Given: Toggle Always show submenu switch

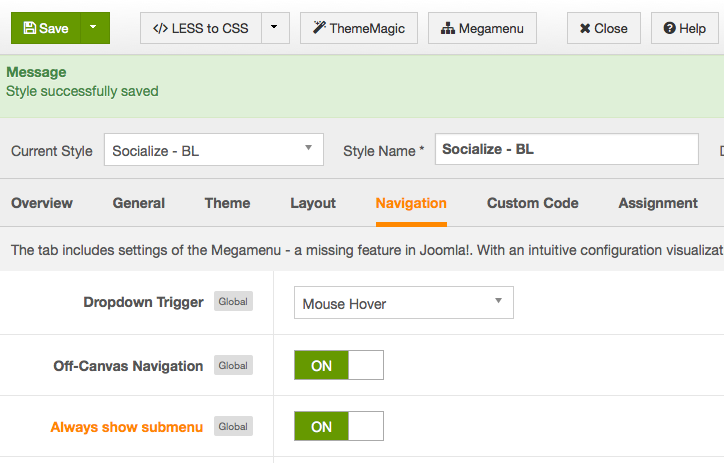Looking at the screenshot, I should [339, 426].
